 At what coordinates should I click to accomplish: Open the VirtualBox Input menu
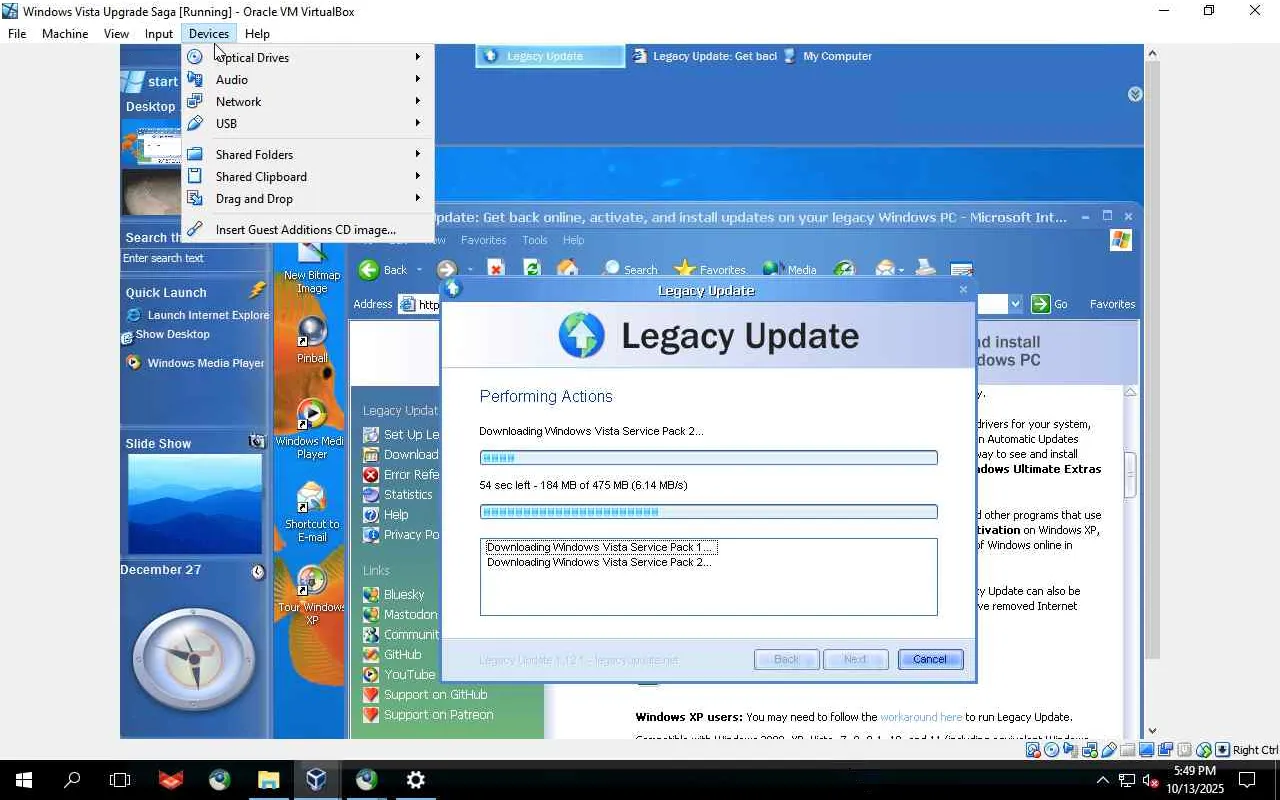click(x=159, y=33)
